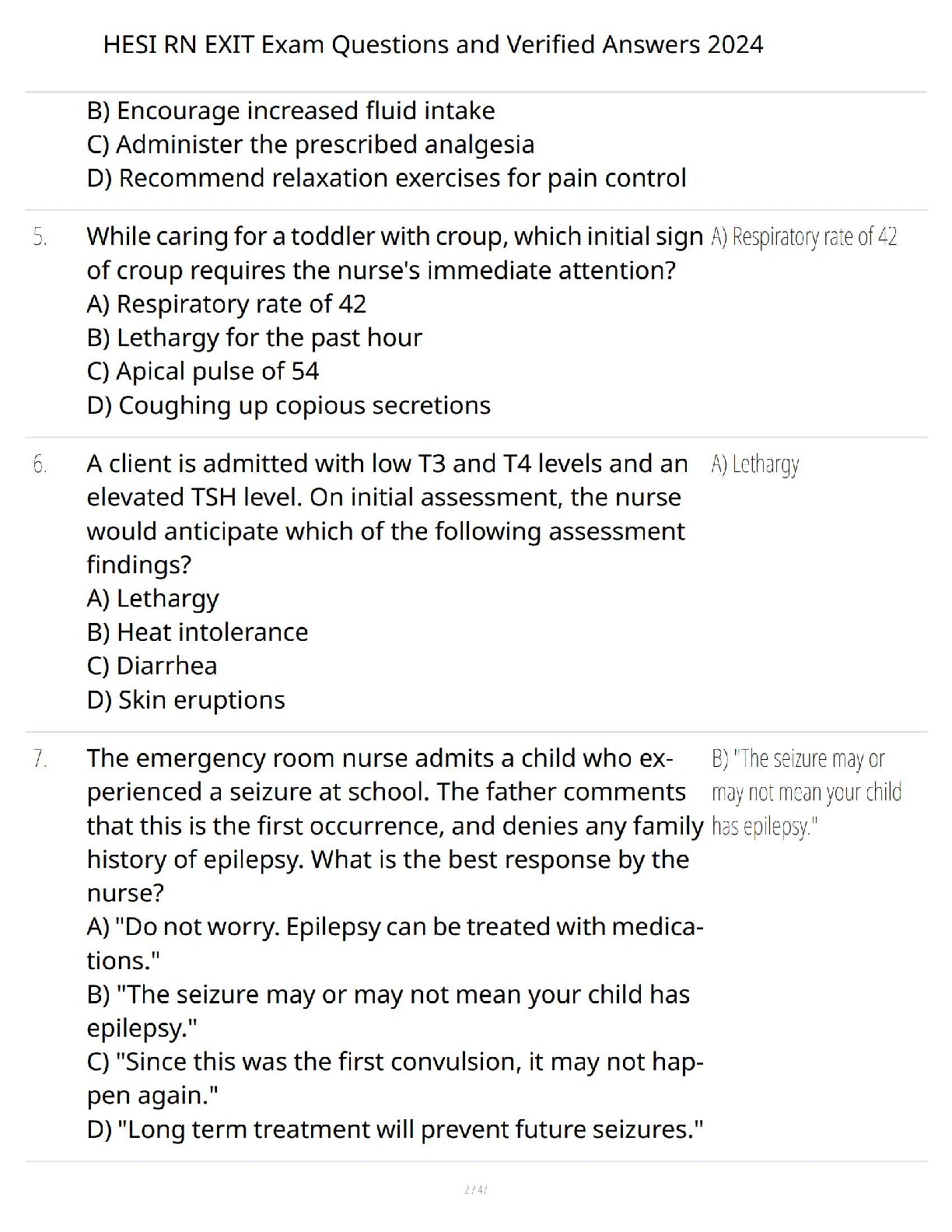
Task: Select option A) Respiratory rate of 42
Action: point(226,304)
